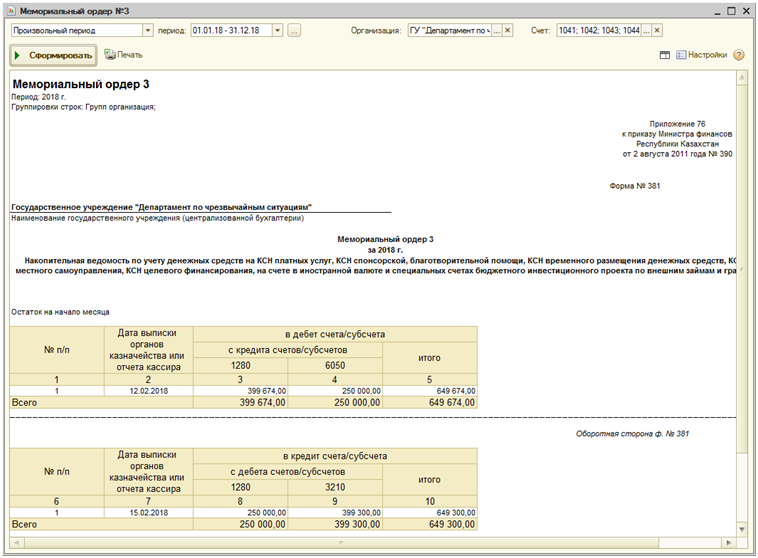This screenshot has width=758, height=558.
Task: Open Счет selection via its ellipsis button
Action: (x=644, y=31)
